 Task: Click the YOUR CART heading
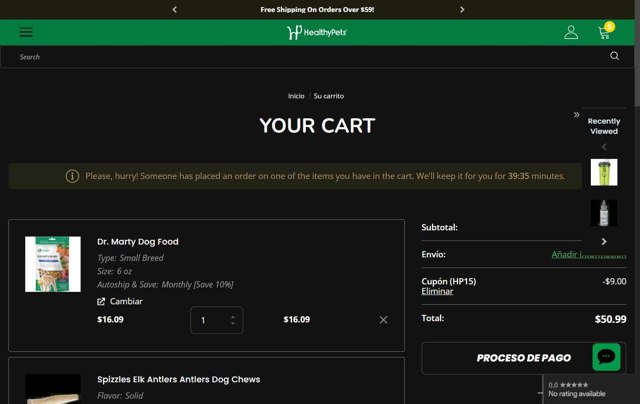coord(317,125)
